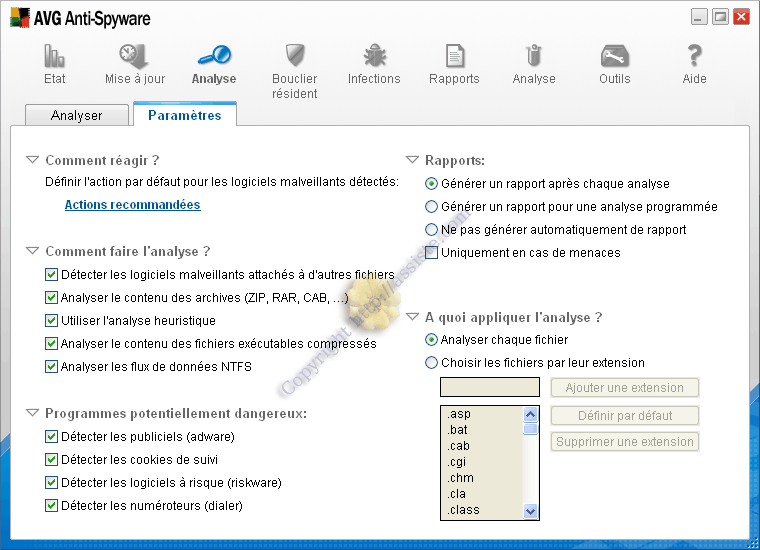Open the Rapports document icon
Image resolution: width=760 pixels, height=550 pixels.
coord(455,55)
